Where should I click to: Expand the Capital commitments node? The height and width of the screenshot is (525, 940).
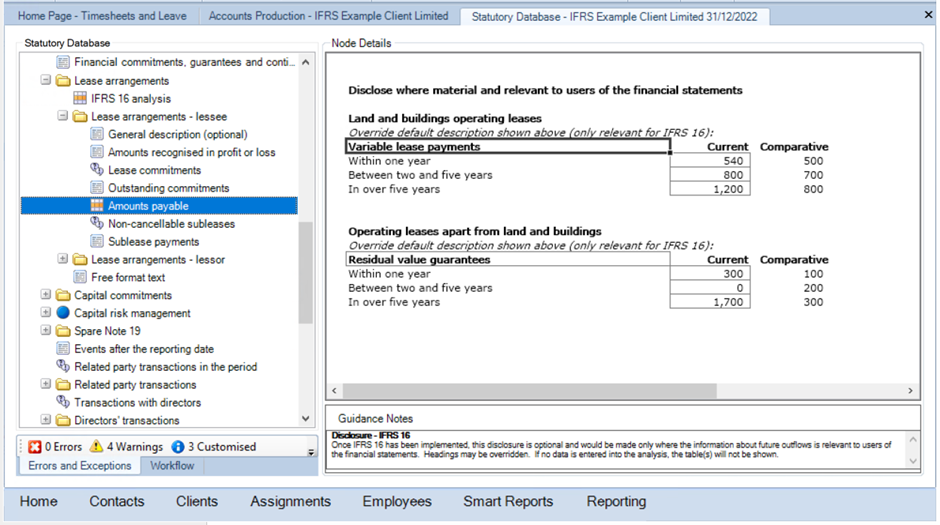46,294
